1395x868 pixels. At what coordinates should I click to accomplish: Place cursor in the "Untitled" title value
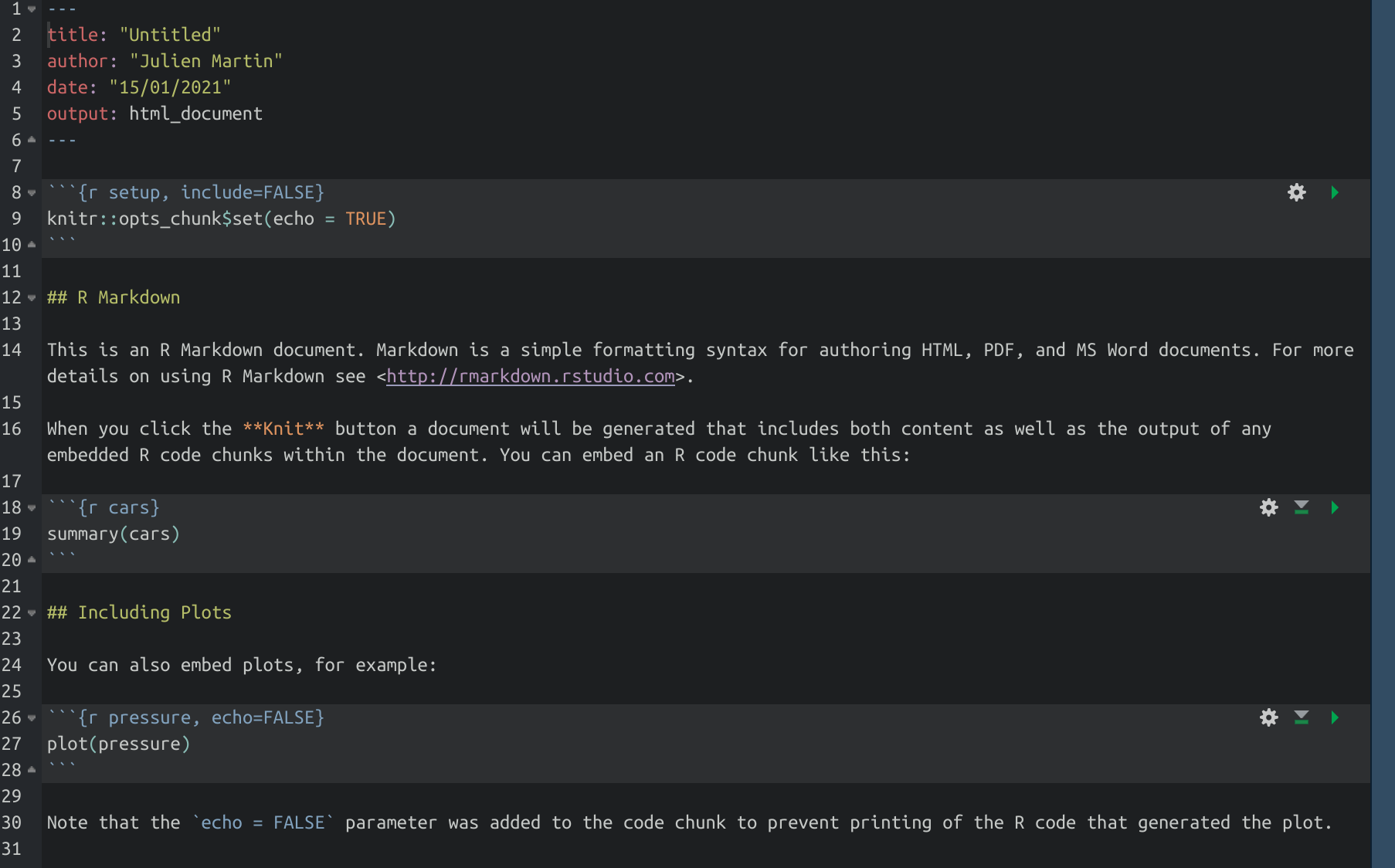[170, 35]
